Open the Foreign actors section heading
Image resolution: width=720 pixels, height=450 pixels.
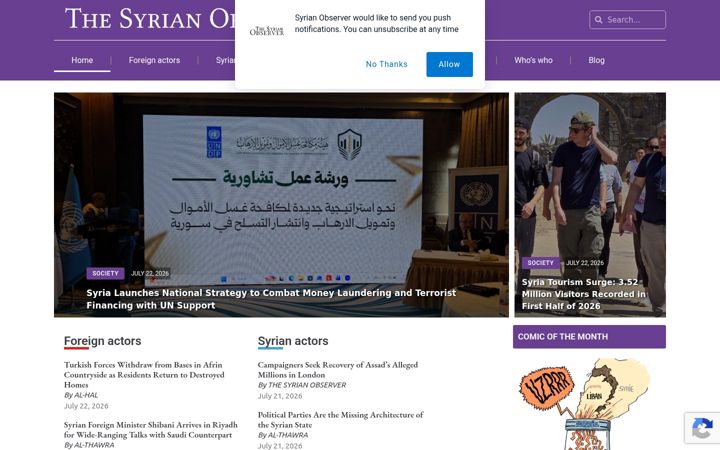pos(102,341)
